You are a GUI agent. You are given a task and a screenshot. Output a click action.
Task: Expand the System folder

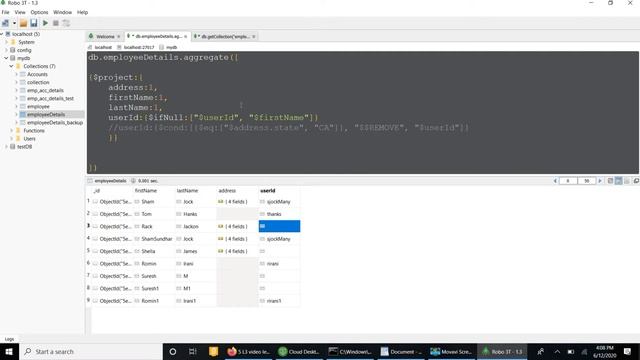point(7,42)
